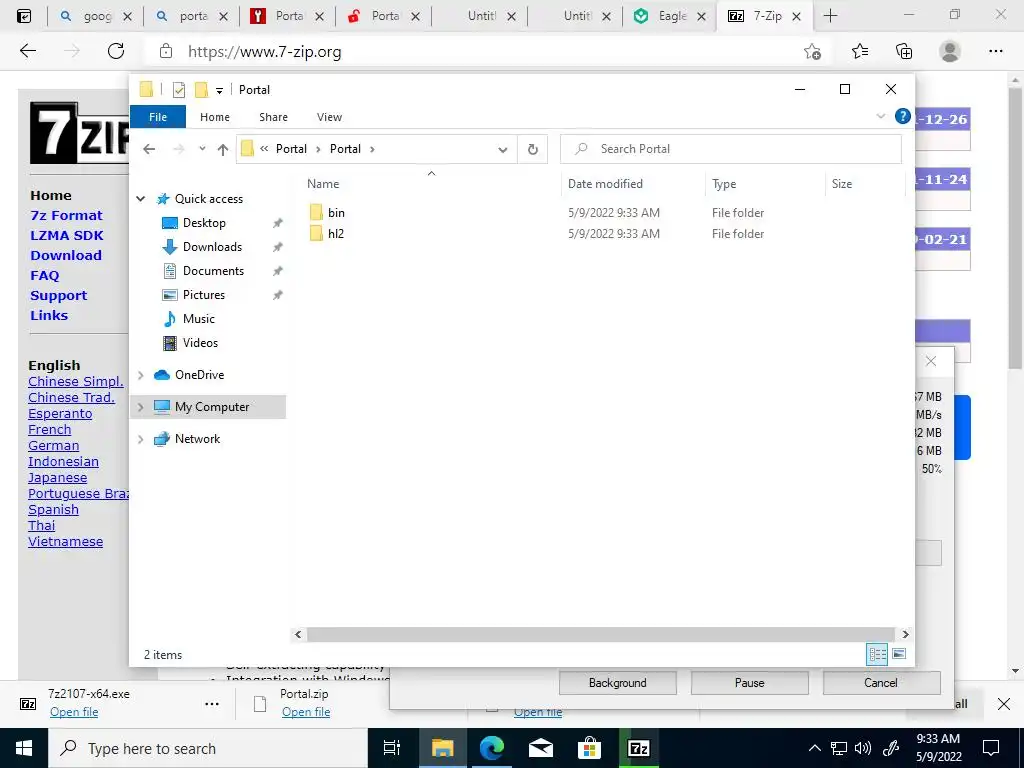The width and height of the screenshot is (1024, 768).
Task: Reload the browser page
Action: coord(116,51)
